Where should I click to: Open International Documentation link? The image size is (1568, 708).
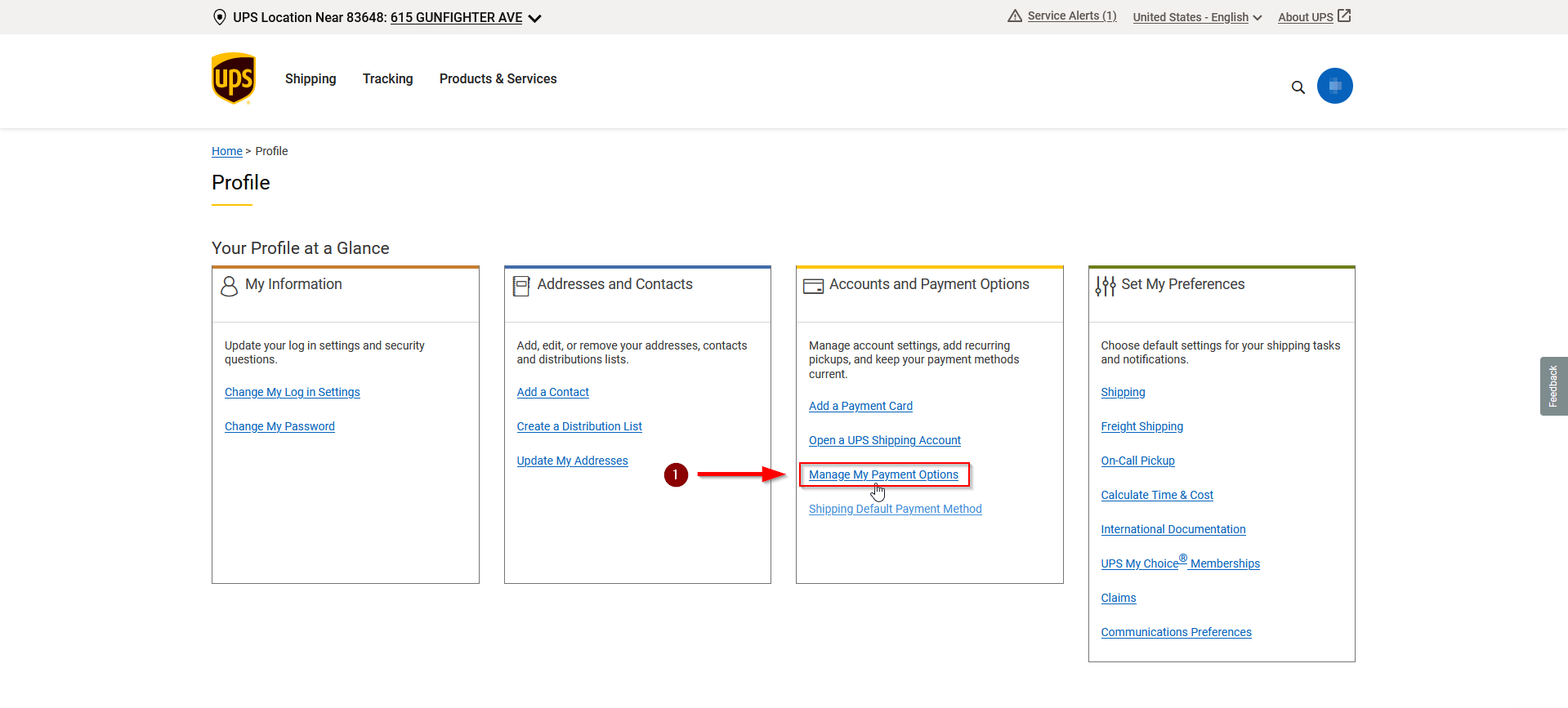pos(1173,529)
